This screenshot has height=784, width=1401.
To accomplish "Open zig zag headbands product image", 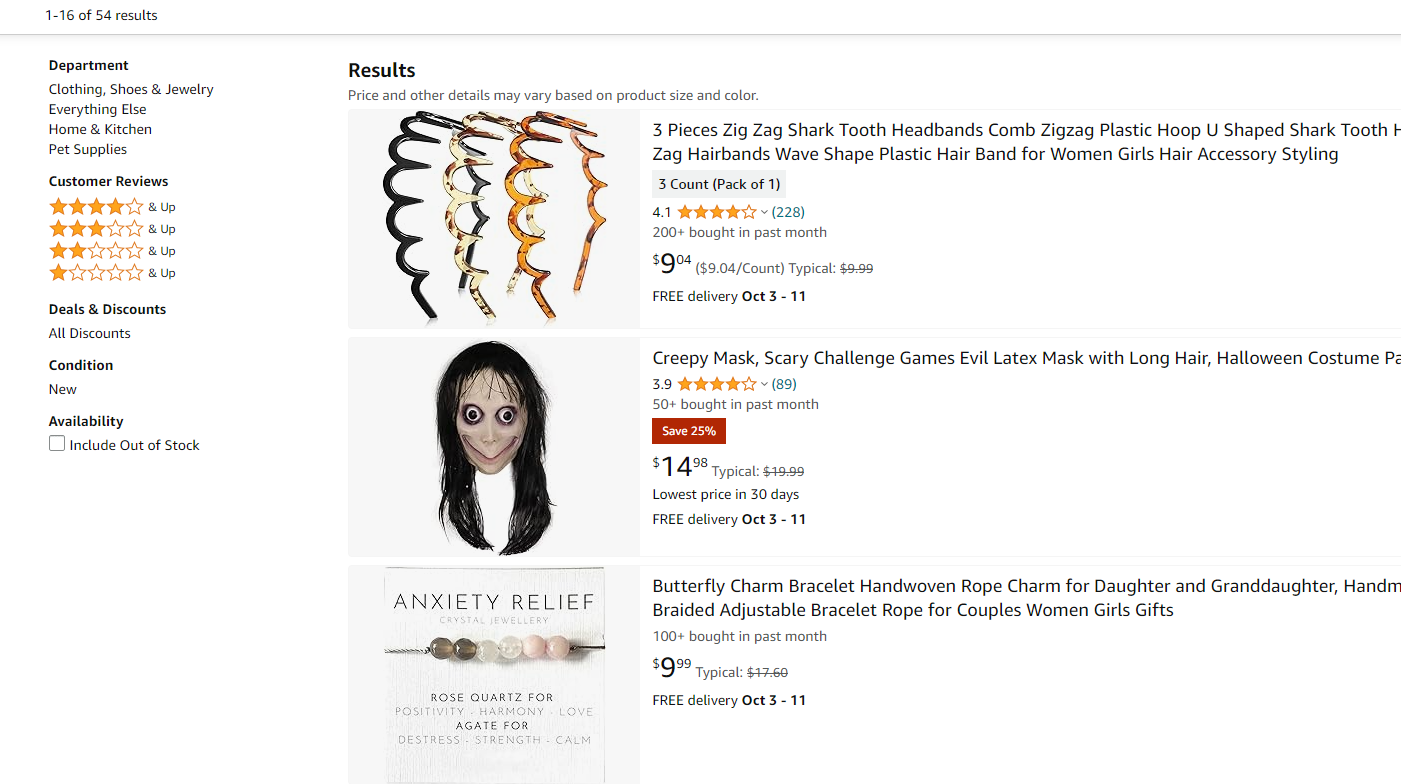I will click(494, 219).
